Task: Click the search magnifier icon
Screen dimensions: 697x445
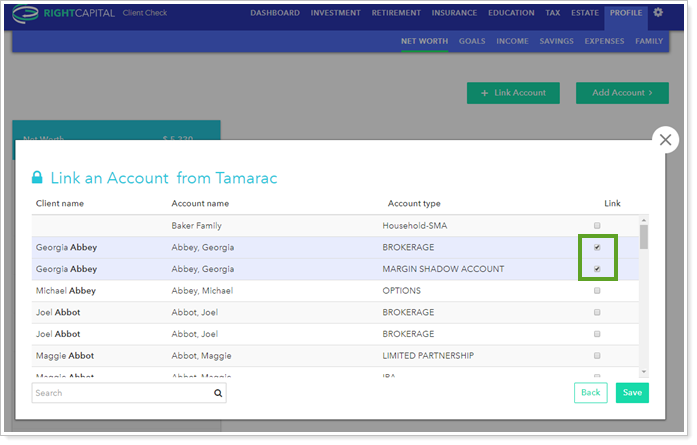Action: (x=217, y=393)
